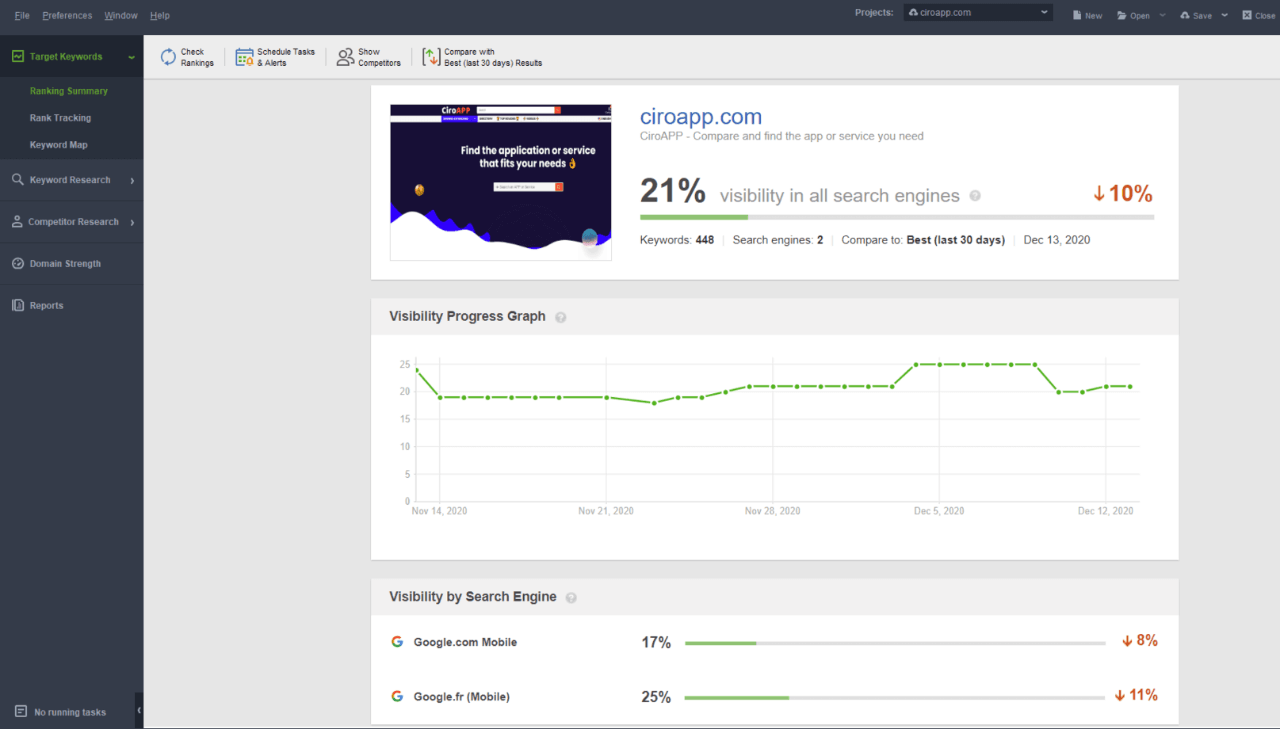Expand the Competitor Research section arrow
The image size is (1280, 729).
pos(132,222)
